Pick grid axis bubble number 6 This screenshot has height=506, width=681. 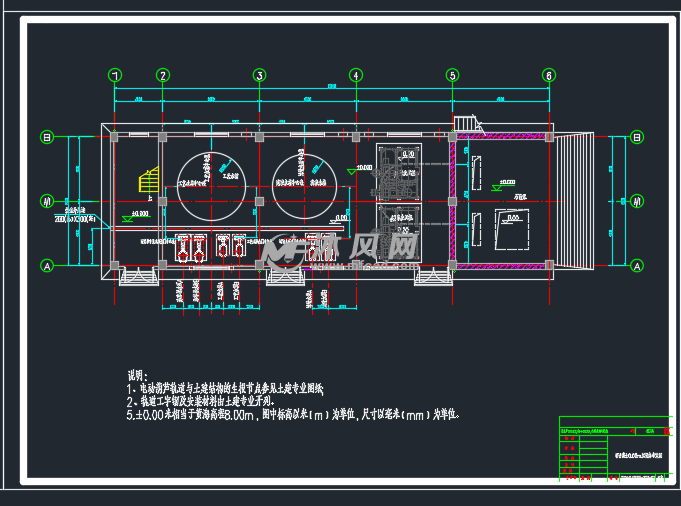549,76
